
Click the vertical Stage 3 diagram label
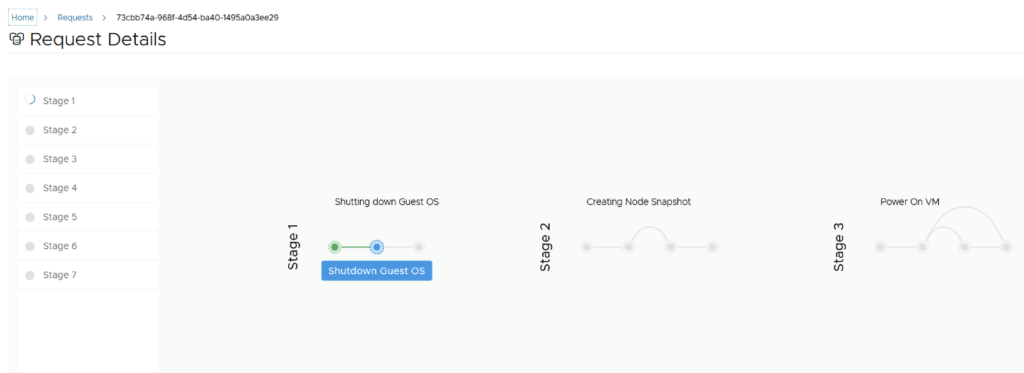(839, 247)
